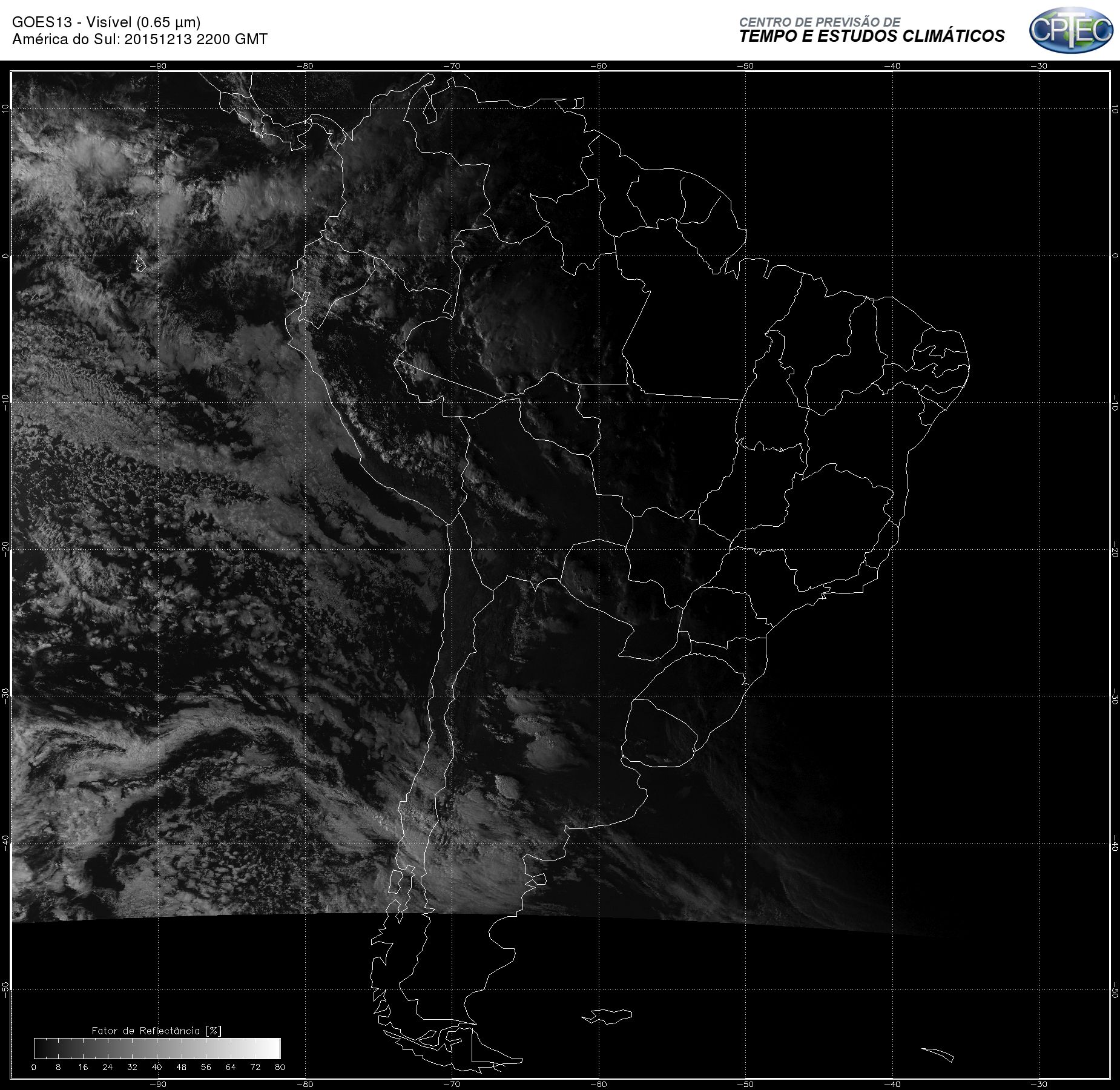Screen dimensions: 1120x1090
Task: Click the top '-70' longitude label
Action: pyautogui.click(x=452, y=66)
